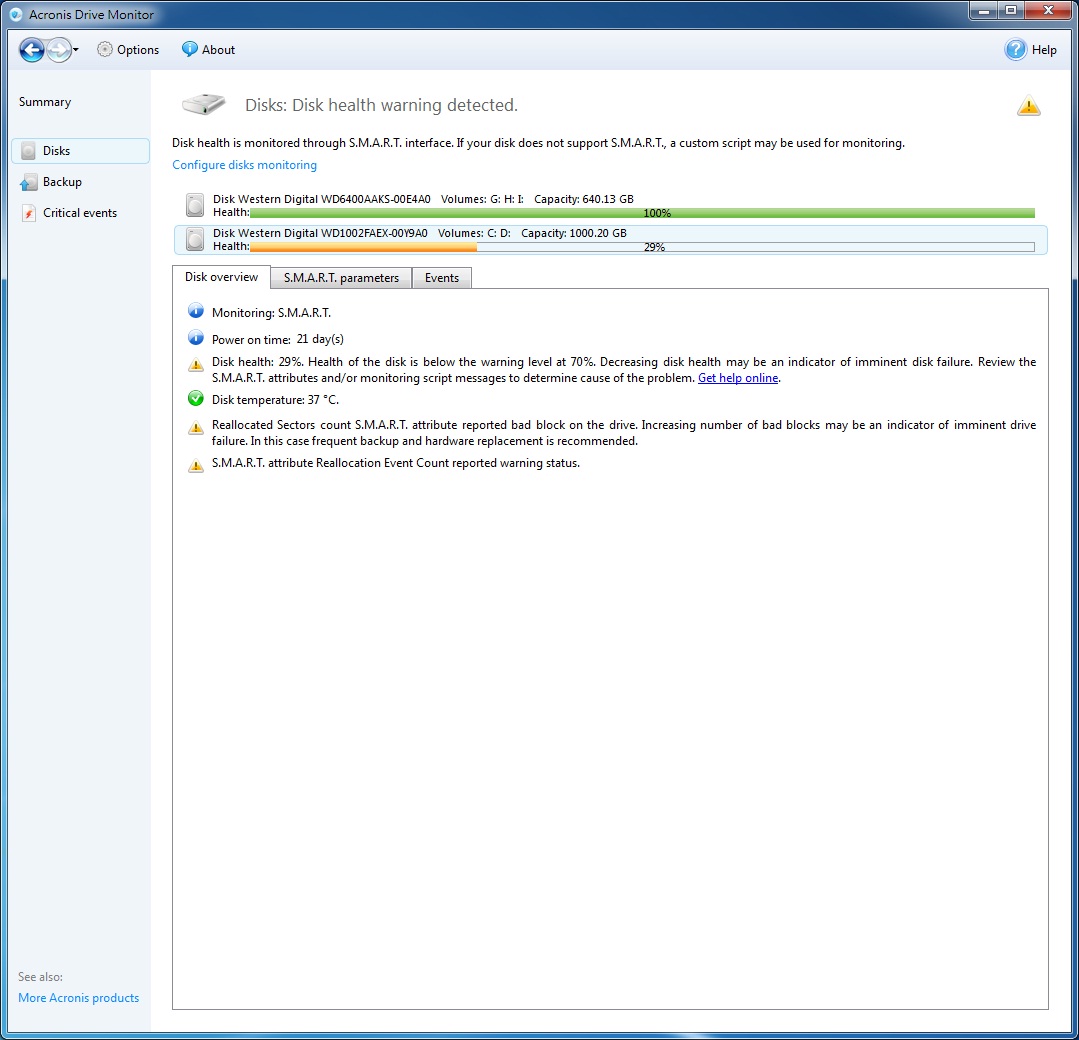
Task: Click the back navigation arrow
Action: point(32,50)
